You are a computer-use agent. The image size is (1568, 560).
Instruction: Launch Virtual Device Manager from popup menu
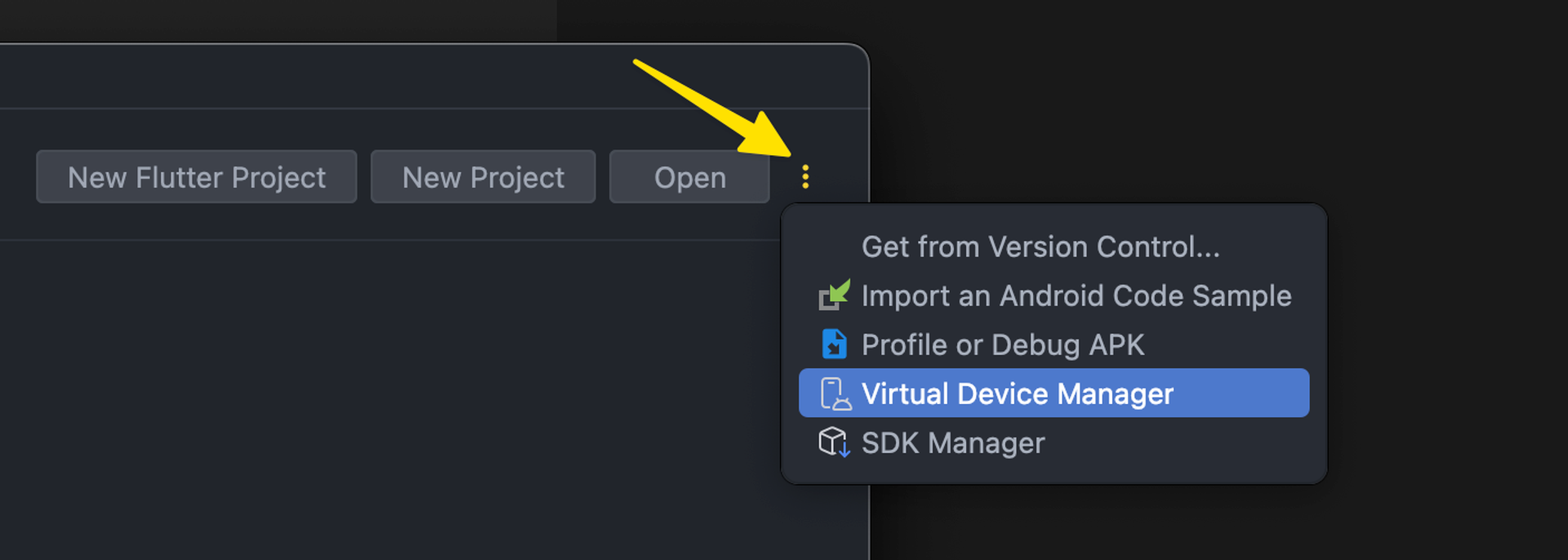[x=1053, y=393]
